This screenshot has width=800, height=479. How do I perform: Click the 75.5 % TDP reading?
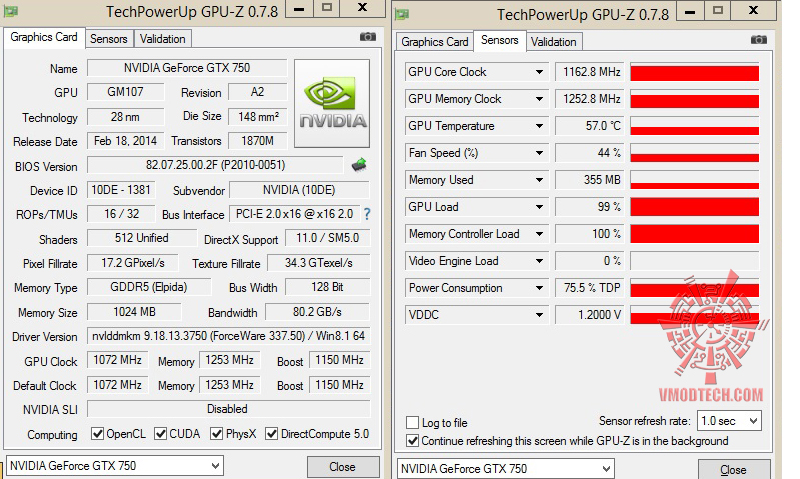[x=590, y=288]
